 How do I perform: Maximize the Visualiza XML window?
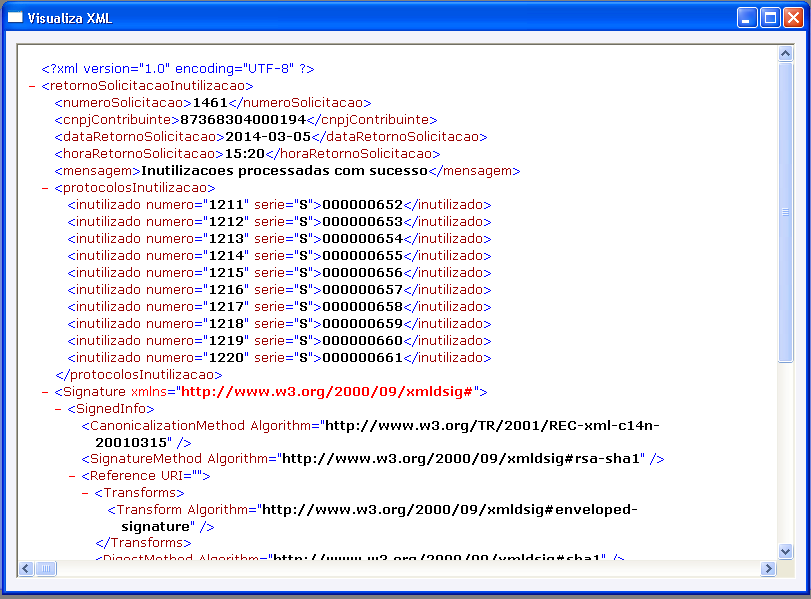click(770, 18)
